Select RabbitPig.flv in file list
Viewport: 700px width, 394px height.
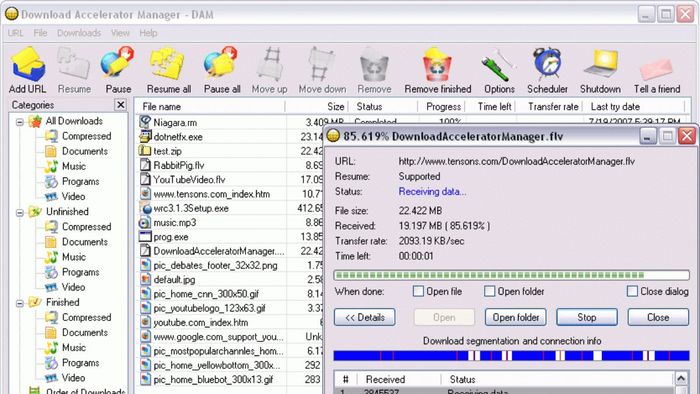(179, 166)
